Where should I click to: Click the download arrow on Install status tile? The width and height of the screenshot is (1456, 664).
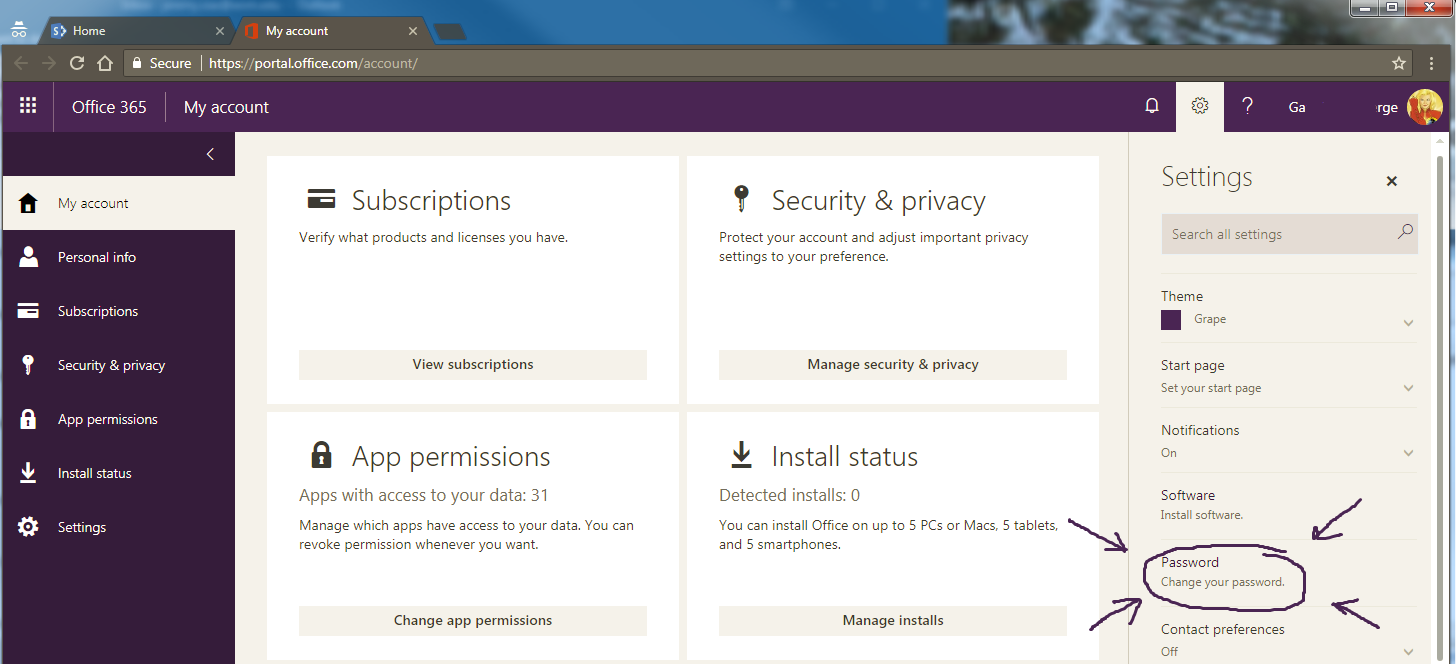[x=741, y=456]
